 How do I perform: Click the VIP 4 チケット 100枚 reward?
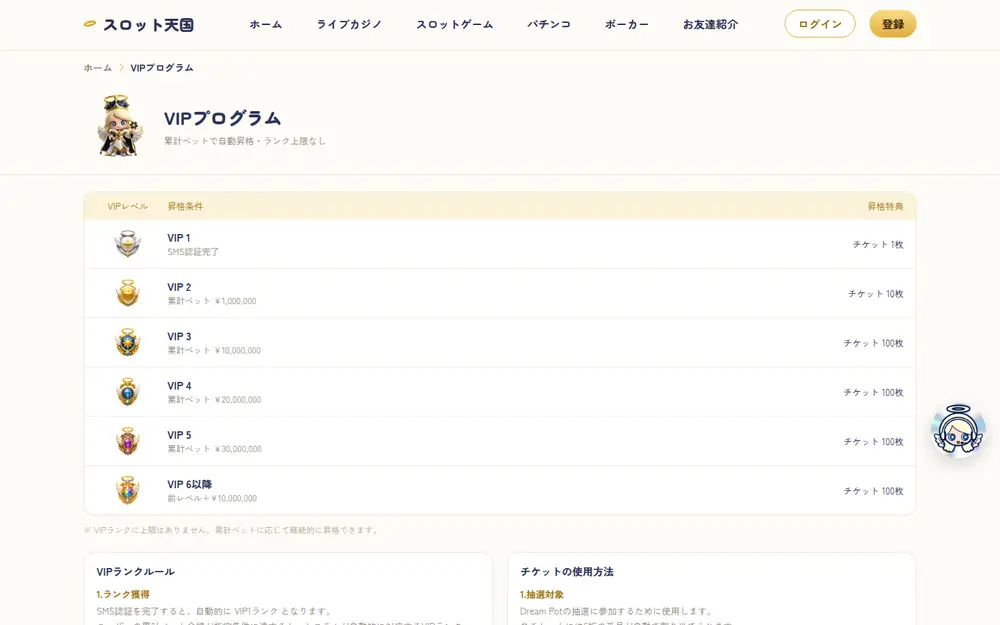[874, 392]
